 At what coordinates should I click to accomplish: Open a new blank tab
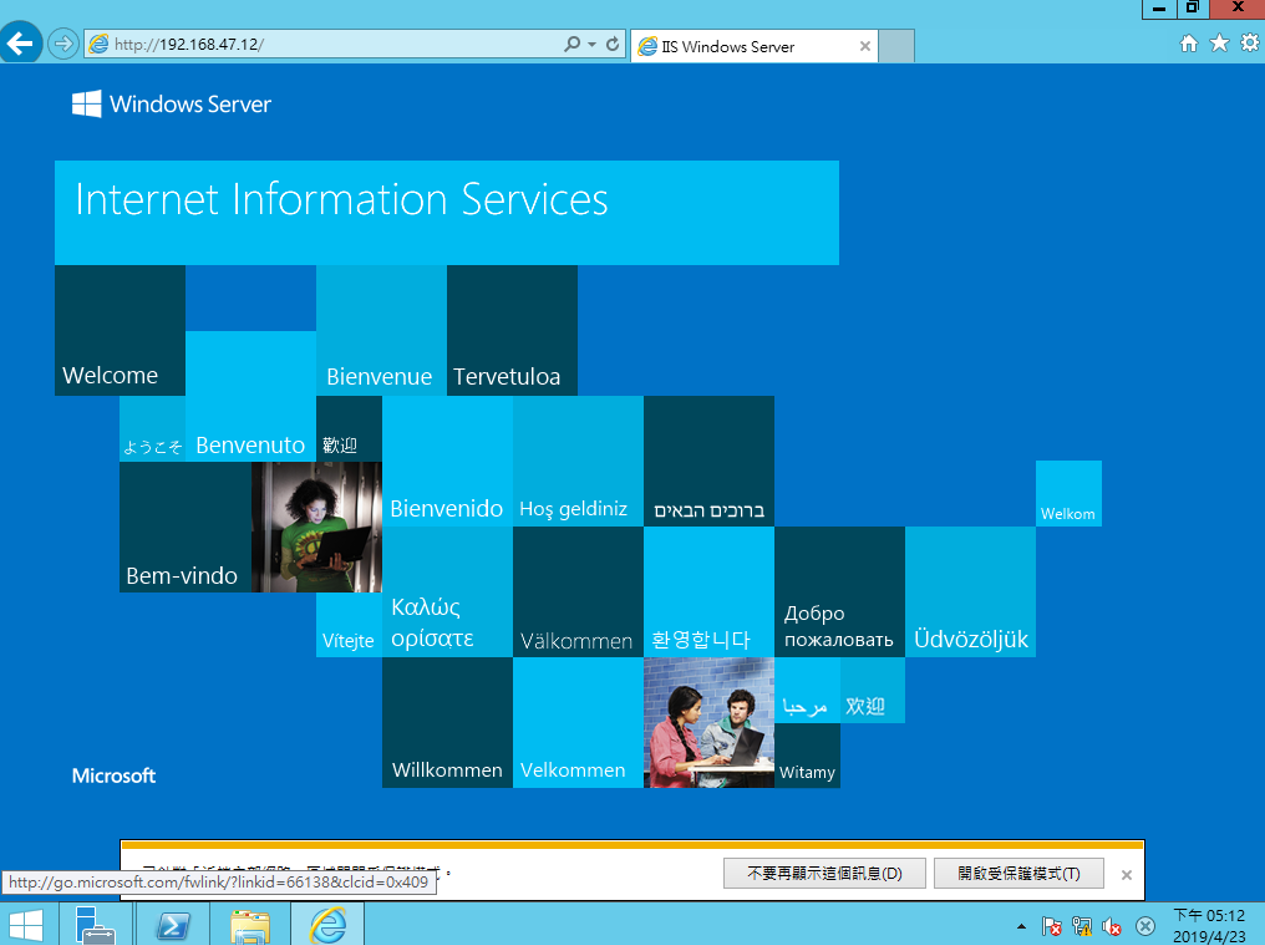897,46
